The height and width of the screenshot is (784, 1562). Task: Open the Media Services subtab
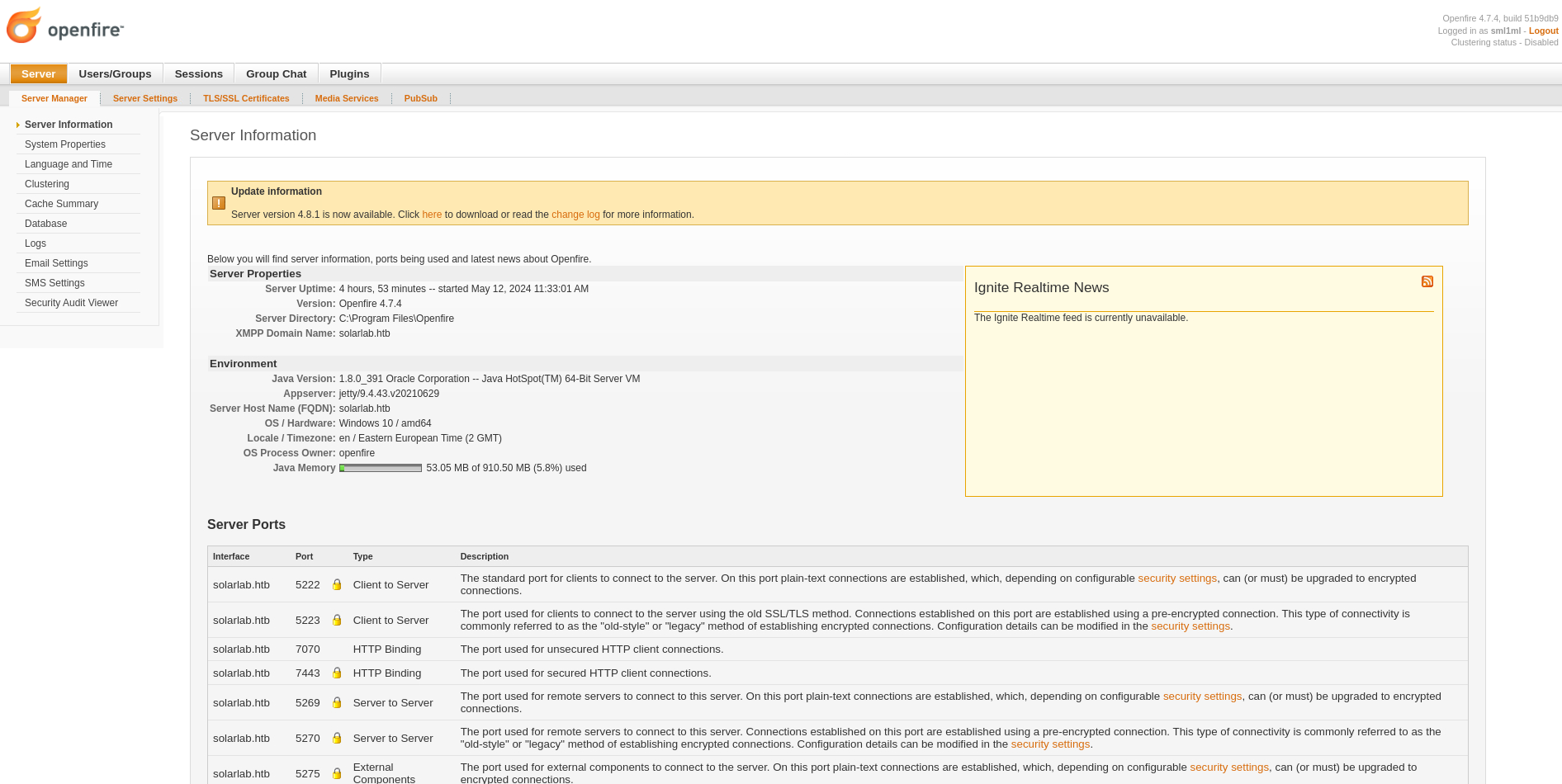[347, 98]
